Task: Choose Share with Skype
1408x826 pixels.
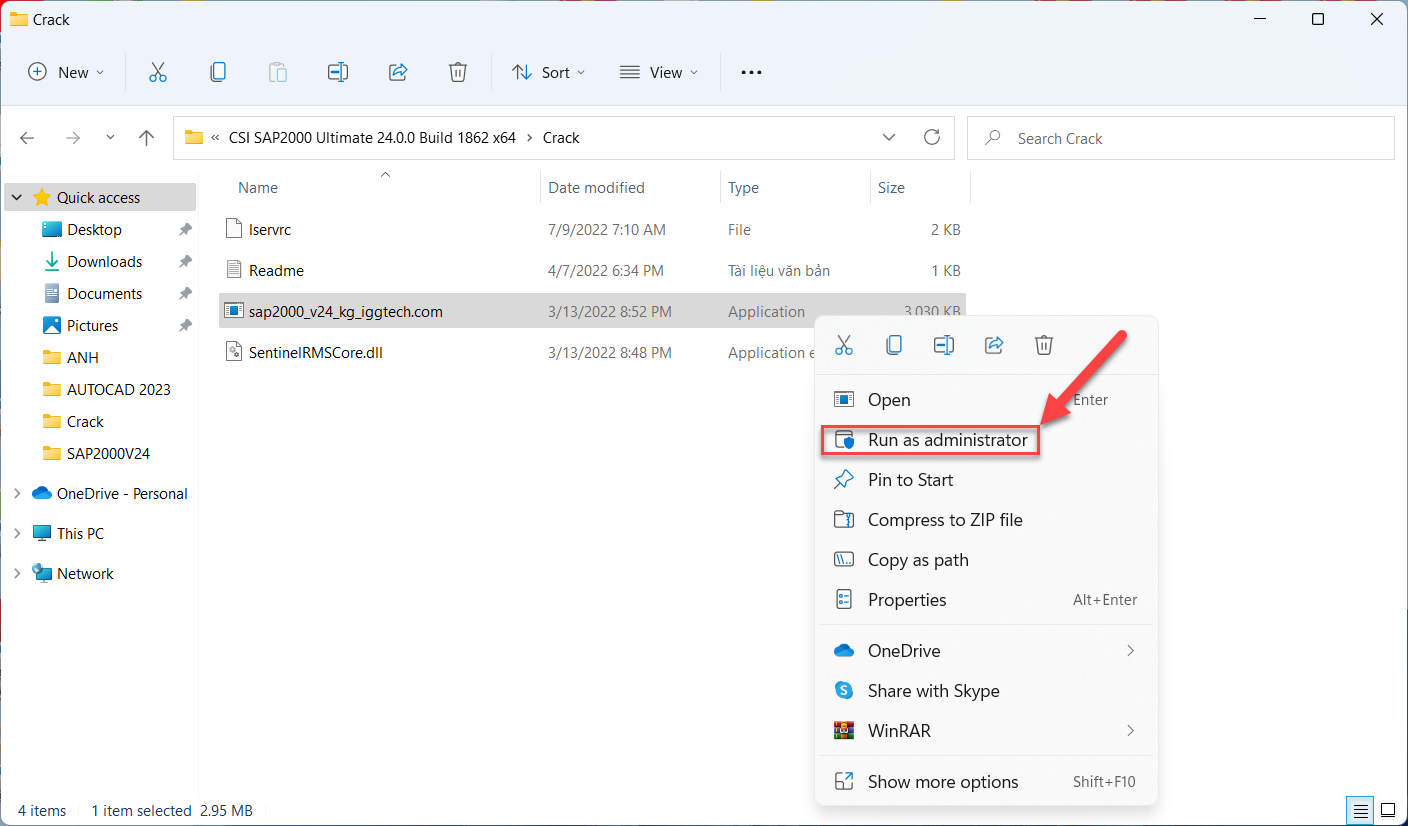Action: pos(986,691)
